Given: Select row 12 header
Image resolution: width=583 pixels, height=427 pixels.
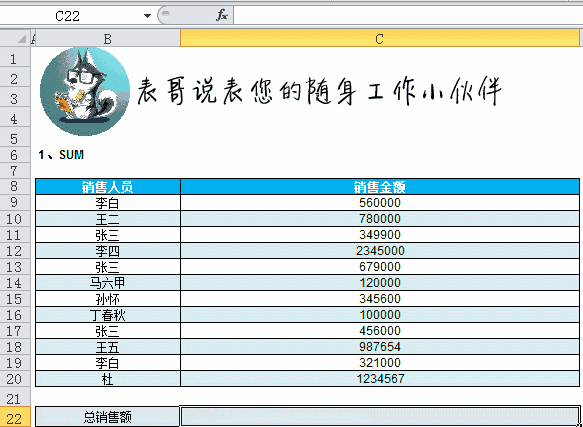Looking at the screenshot, I should pyautogui.click(x=14, y=251).
